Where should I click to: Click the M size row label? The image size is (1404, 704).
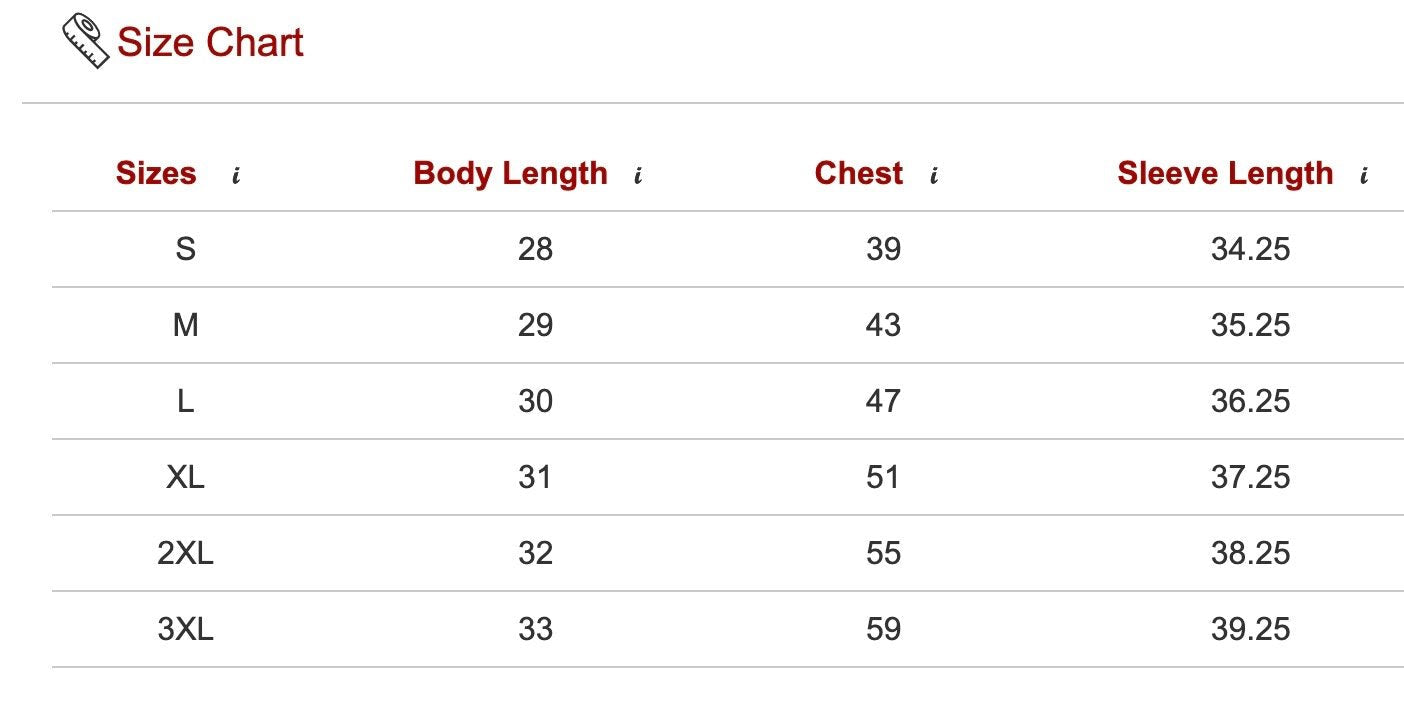[x=185, y=325]
